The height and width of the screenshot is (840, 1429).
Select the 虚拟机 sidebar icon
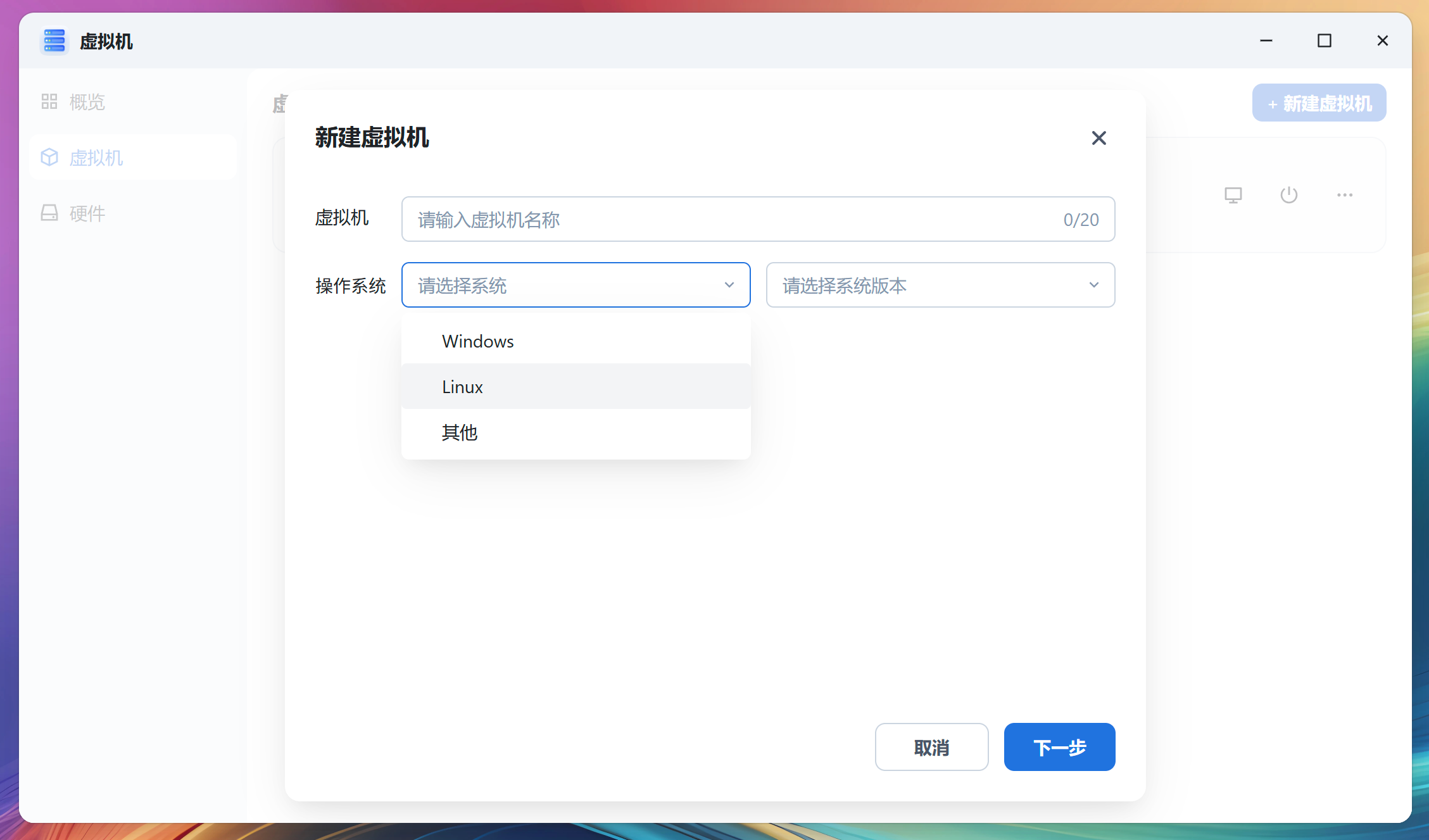tap(50, 157)
